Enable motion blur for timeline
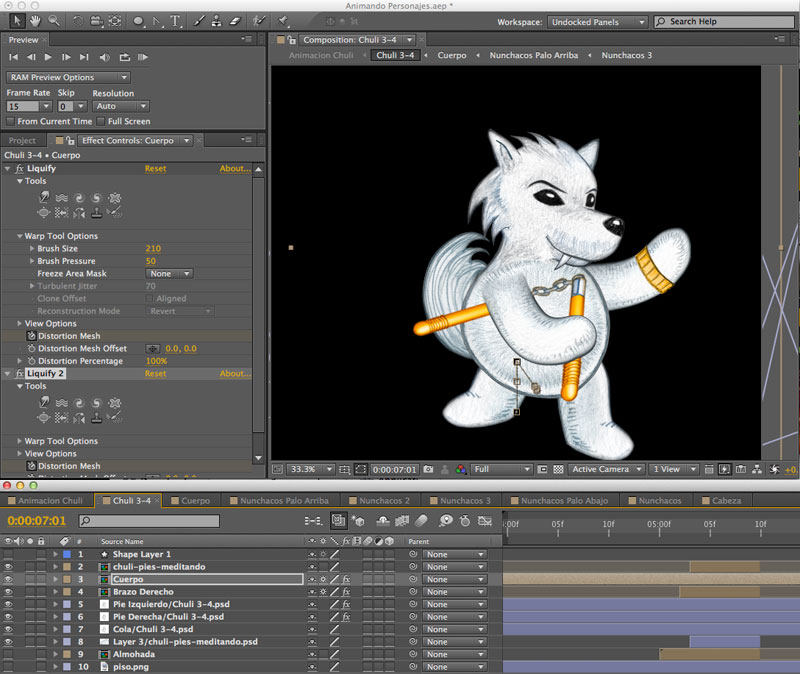Screen dimensions: 800x674 [421, 520]
